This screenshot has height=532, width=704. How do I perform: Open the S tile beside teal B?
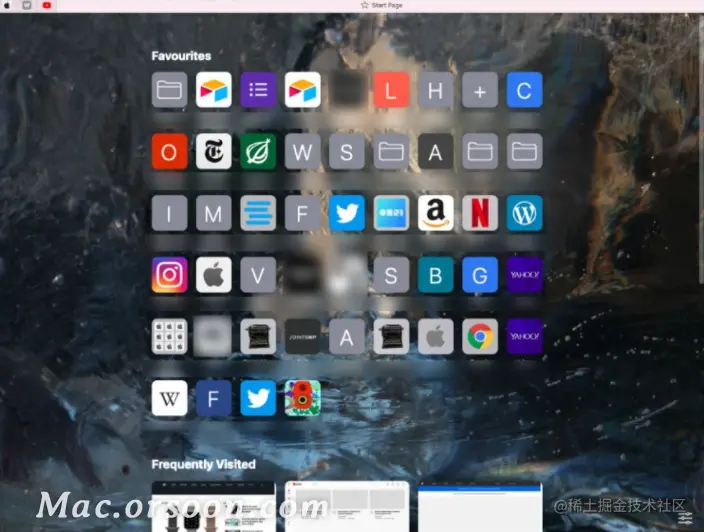point(391,275)
